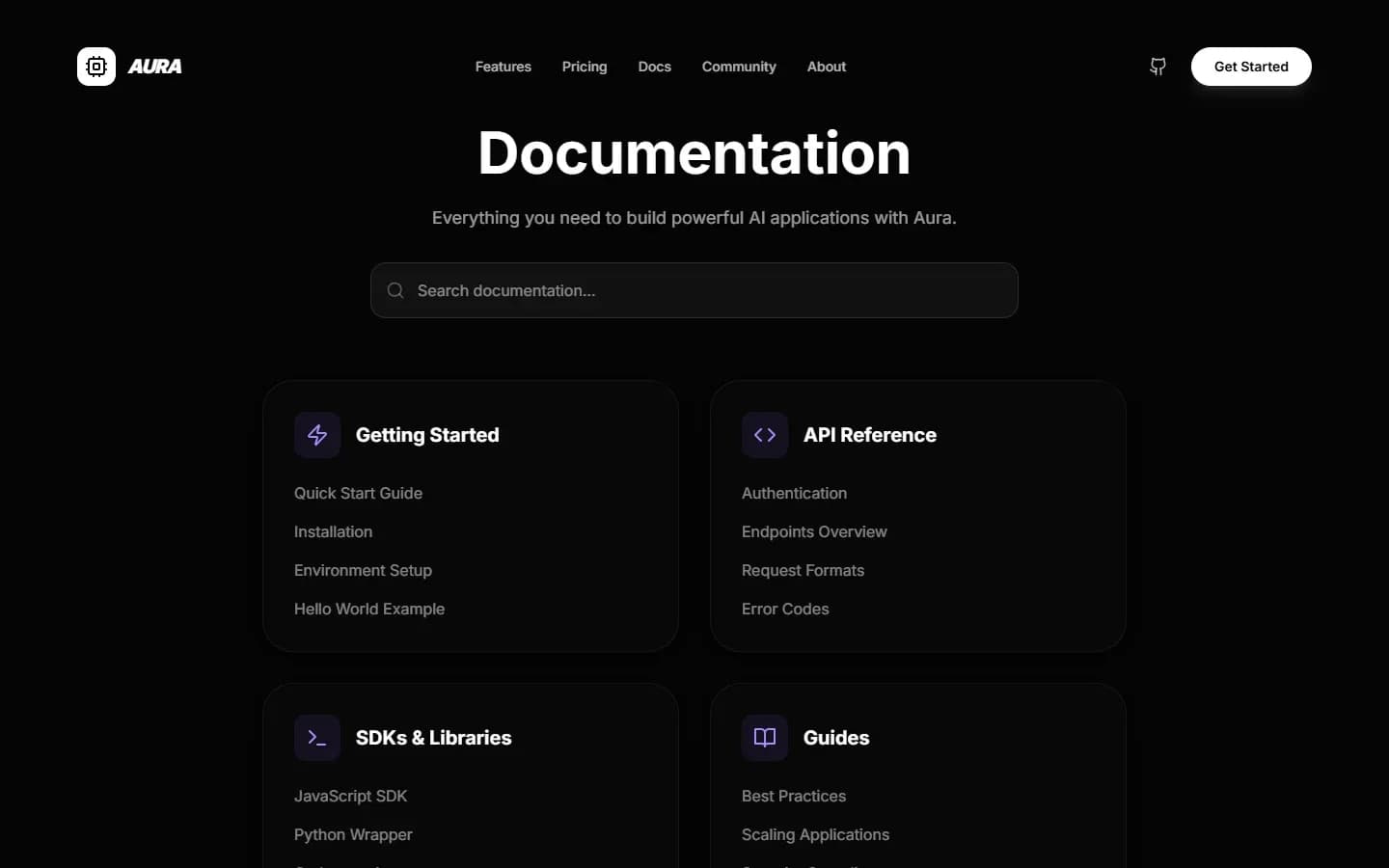Open the Authentication reference link

(x=795, y=493)
